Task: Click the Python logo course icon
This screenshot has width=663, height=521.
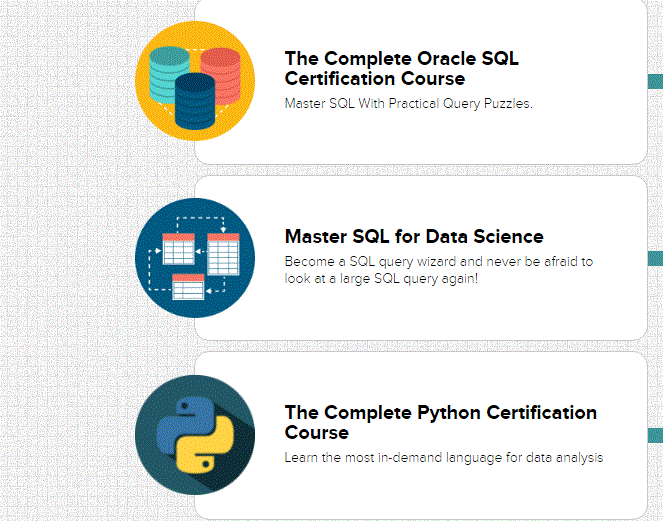Action: (x=195, y=435)
